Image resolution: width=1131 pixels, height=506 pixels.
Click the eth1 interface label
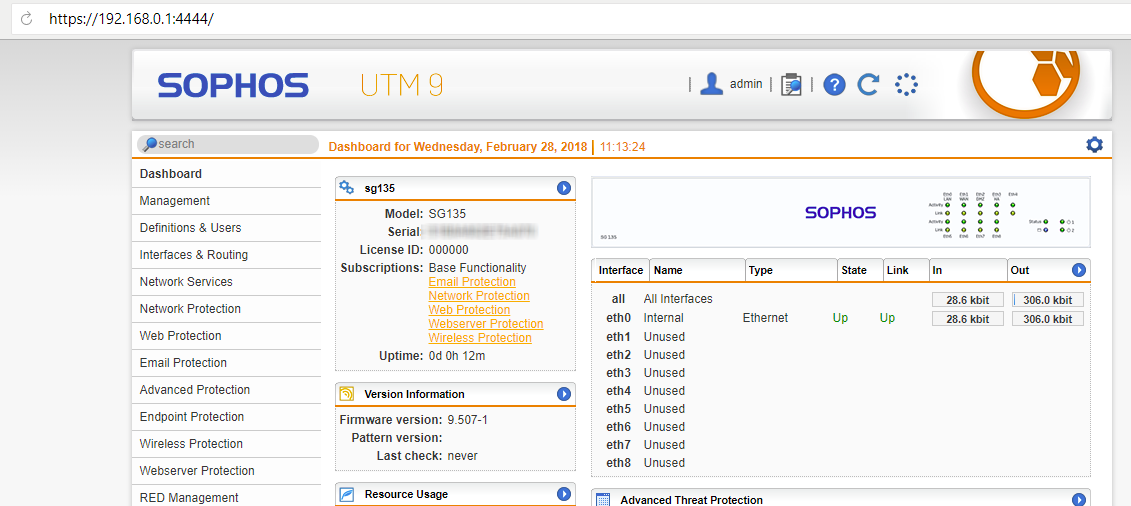(618, 337)
